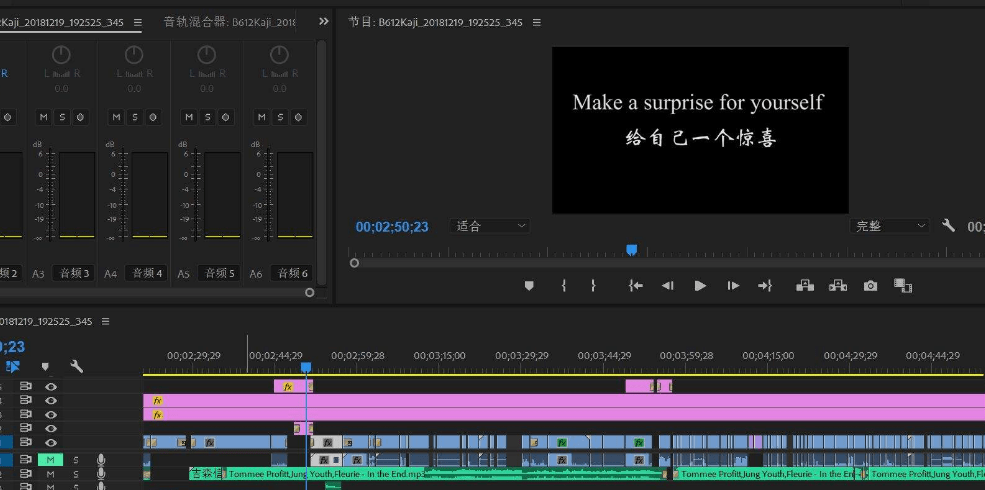Viewport: 985px width, 490px height.
Task: Click the Go to In point icon
Action: click(x=636, y=286)
